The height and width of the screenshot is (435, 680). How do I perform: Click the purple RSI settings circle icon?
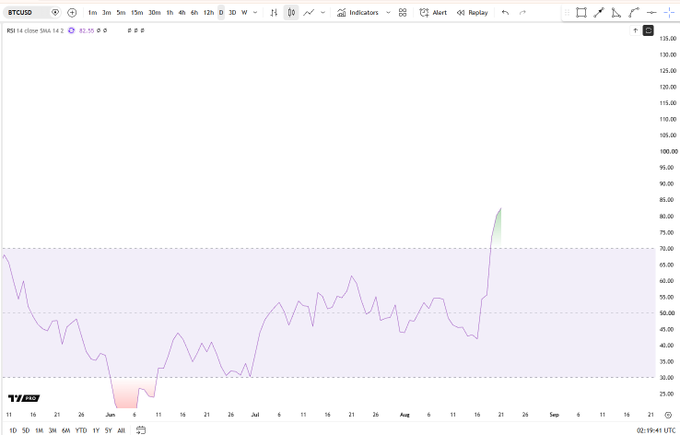tap(72, 31)
